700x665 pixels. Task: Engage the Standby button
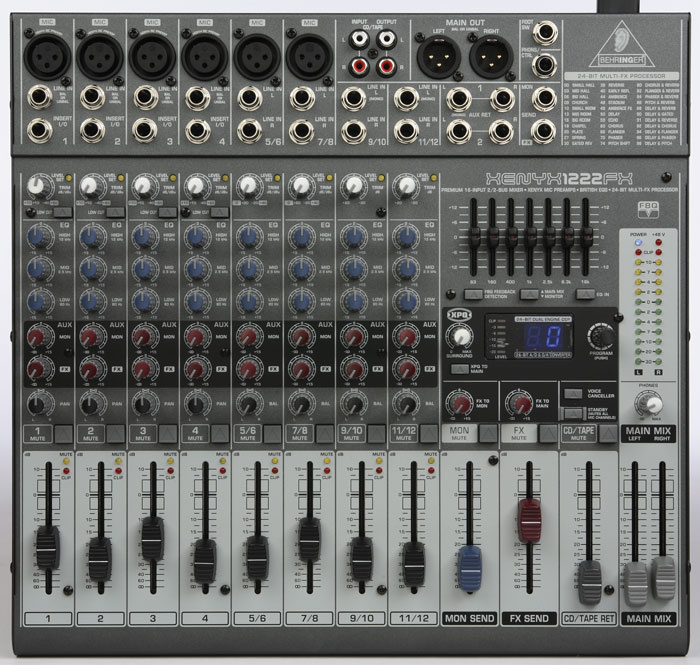(x=573, y=414)
